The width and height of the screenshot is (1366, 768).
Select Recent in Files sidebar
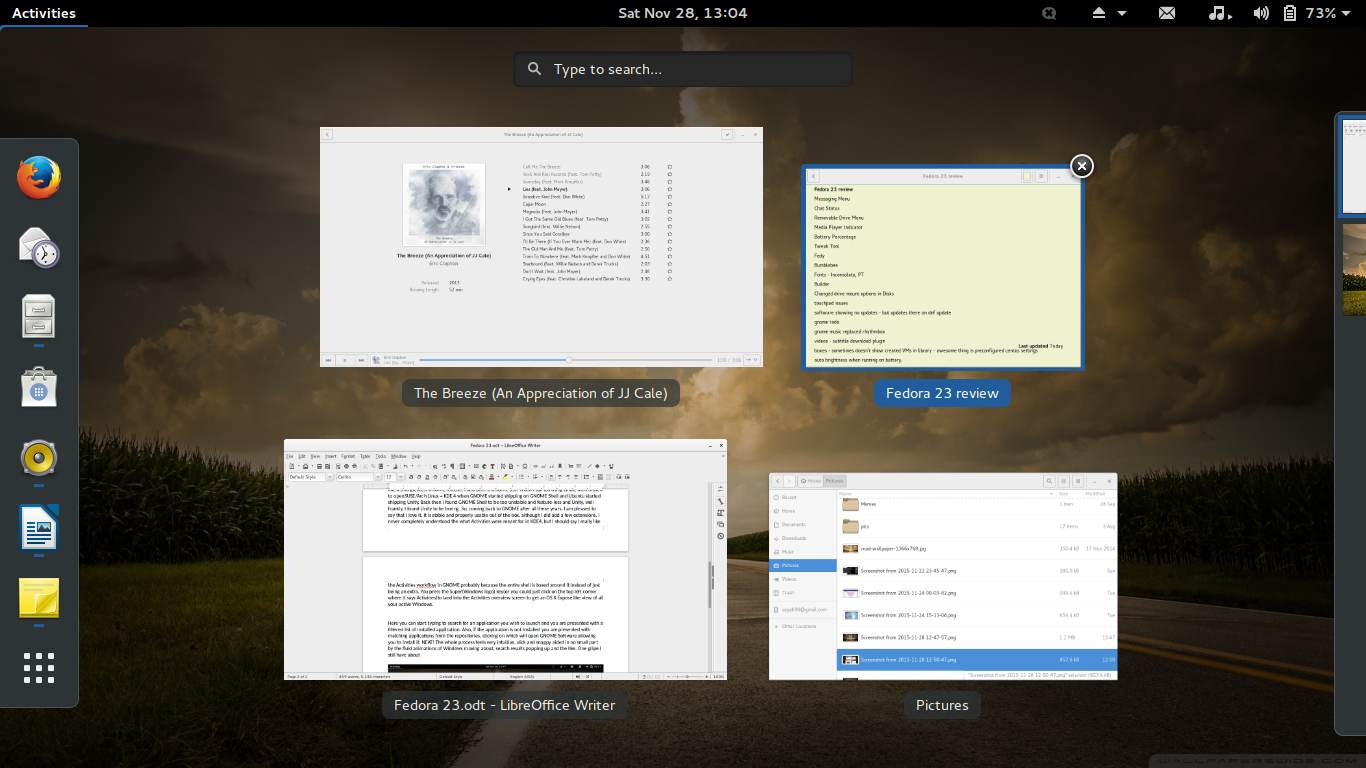click(803, 497)
